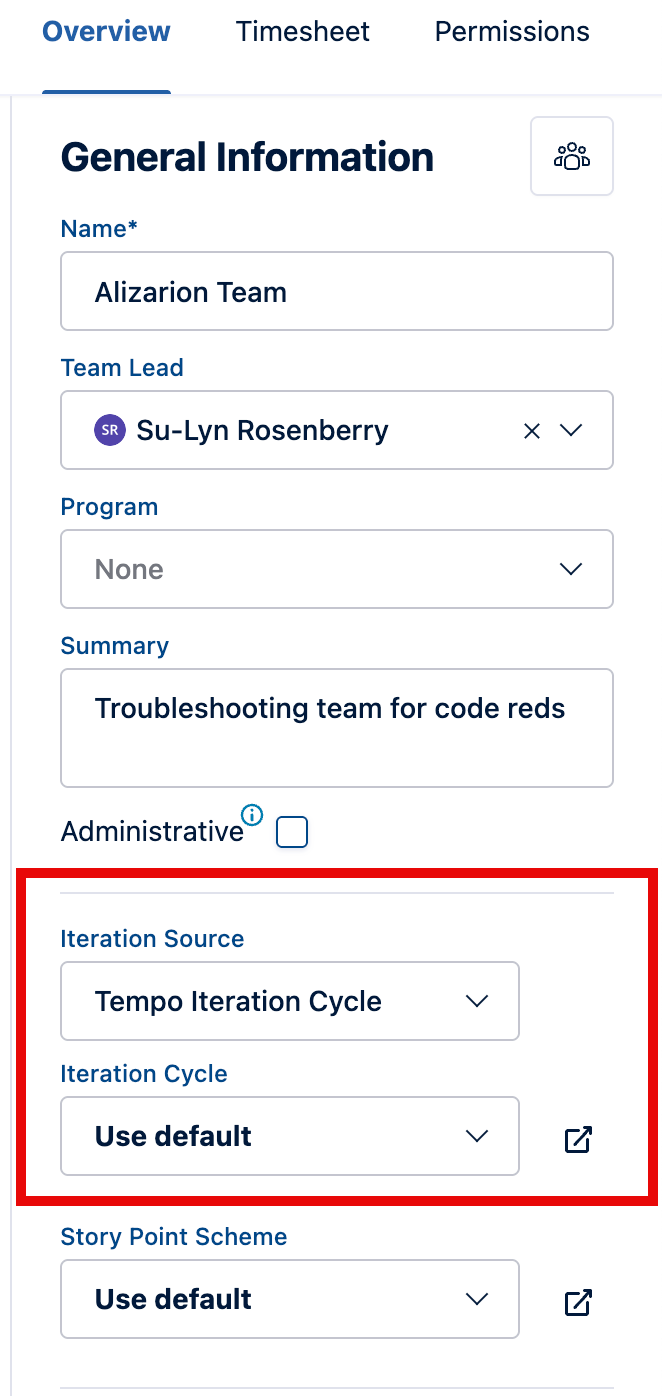Image resolution: width=662 pixels, height=1396 pixels.
Task: Click the X to remove Su-Lyn Rosenberry
Action: point(531,430)
